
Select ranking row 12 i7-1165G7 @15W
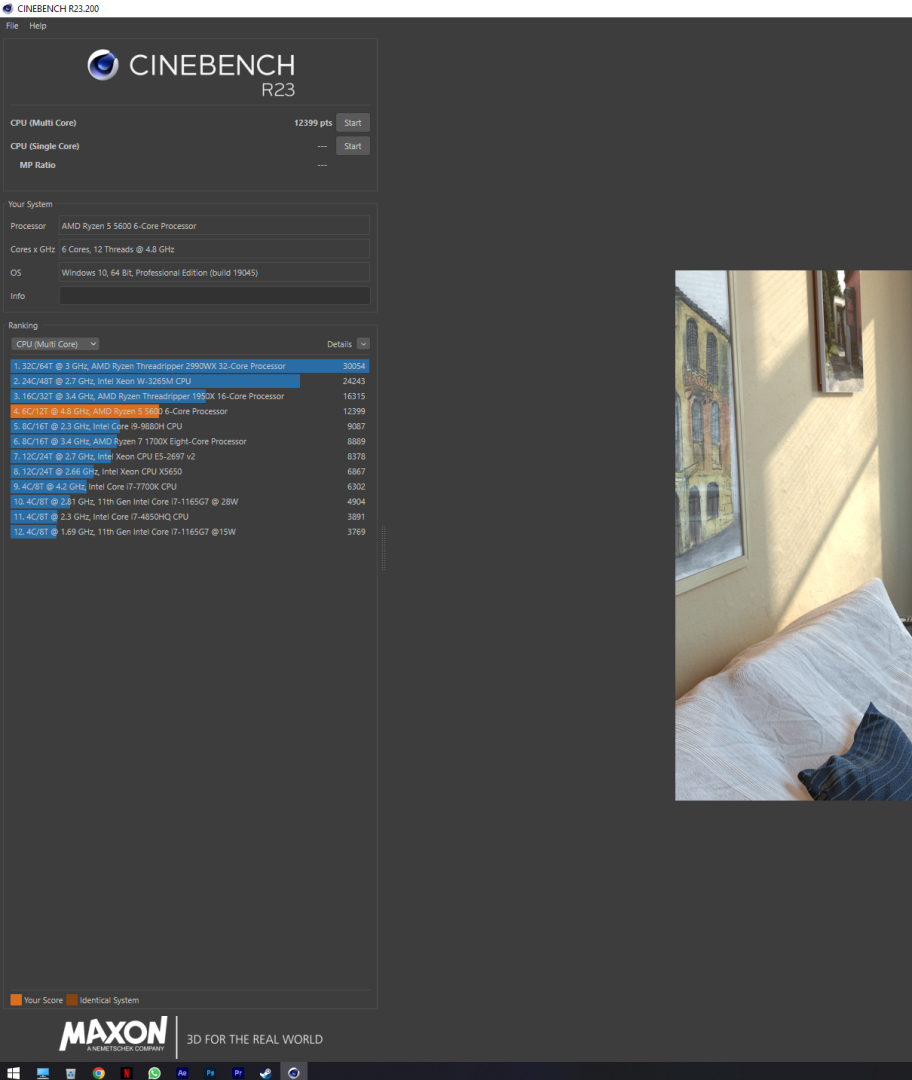tap(189, 532)
